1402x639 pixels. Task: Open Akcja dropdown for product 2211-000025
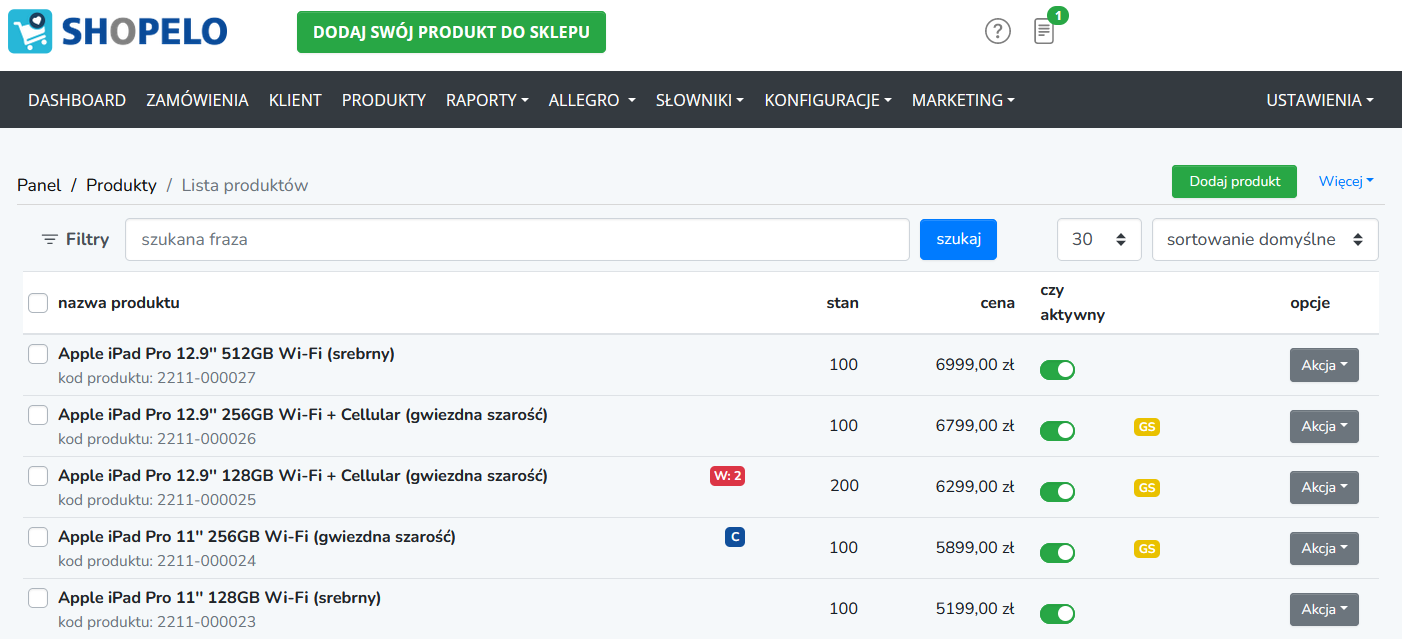[x=1324, y=488]
